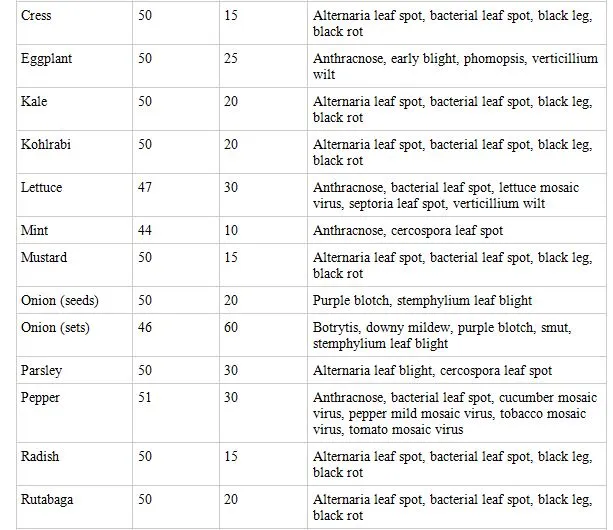Viewport: 613px width, 530px height.
Task: Select the Radish crop name
Action: click(x=40, y=457)
